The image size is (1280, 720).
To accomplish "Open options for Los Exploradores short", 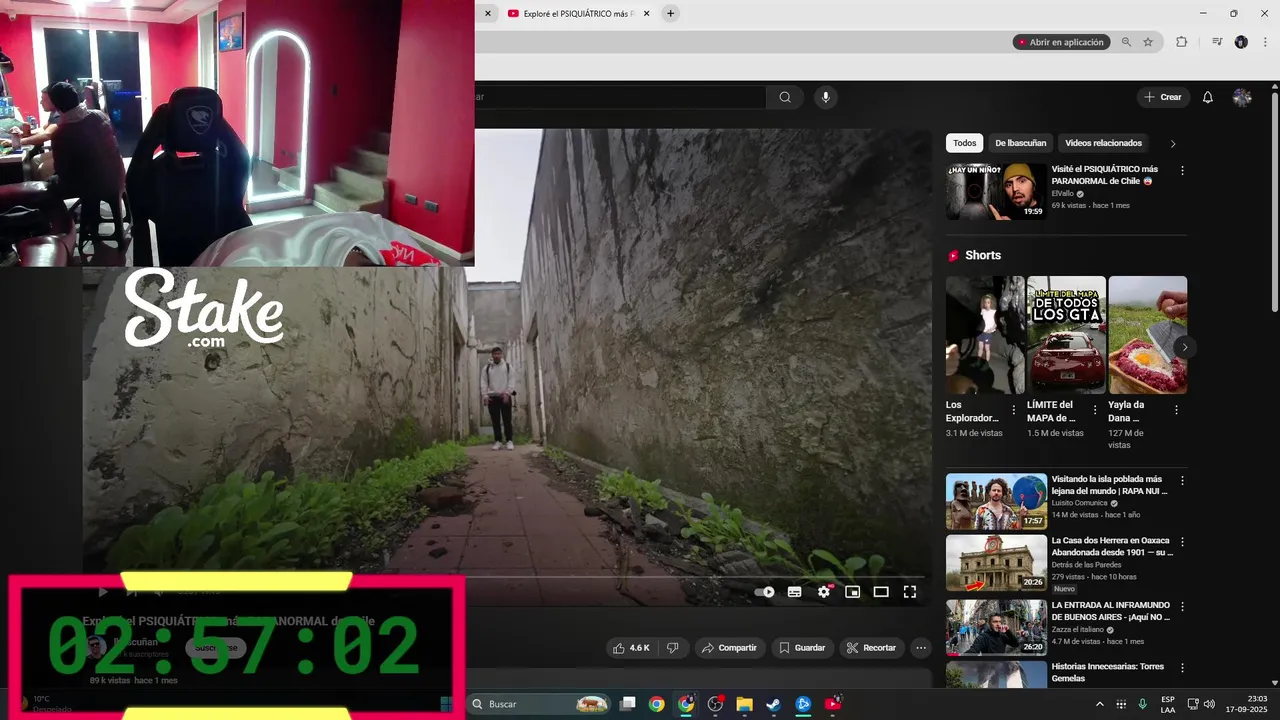I will pyautogui.click(x=1014, y=410).
